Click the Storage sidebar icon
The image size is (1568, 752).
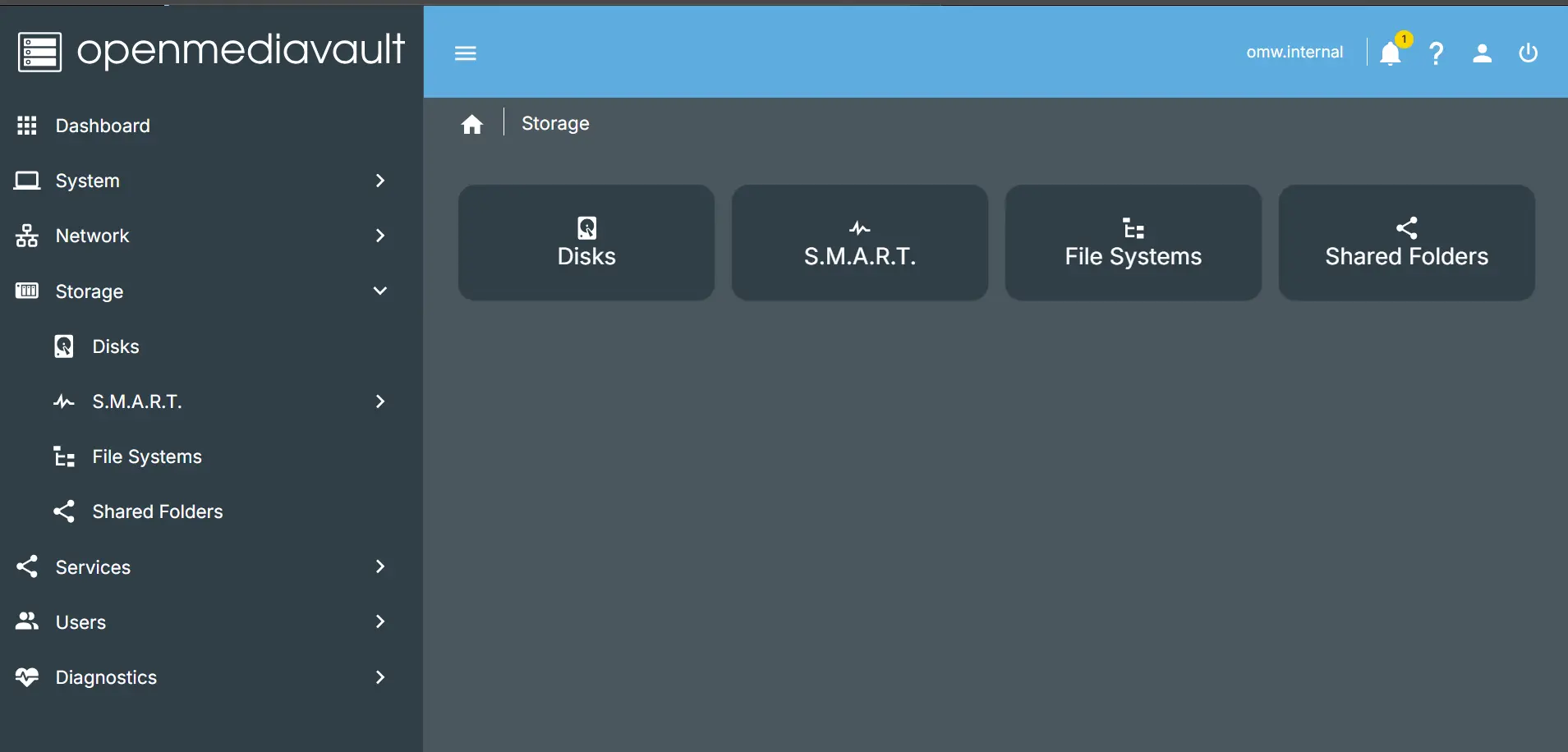point(27,291)
